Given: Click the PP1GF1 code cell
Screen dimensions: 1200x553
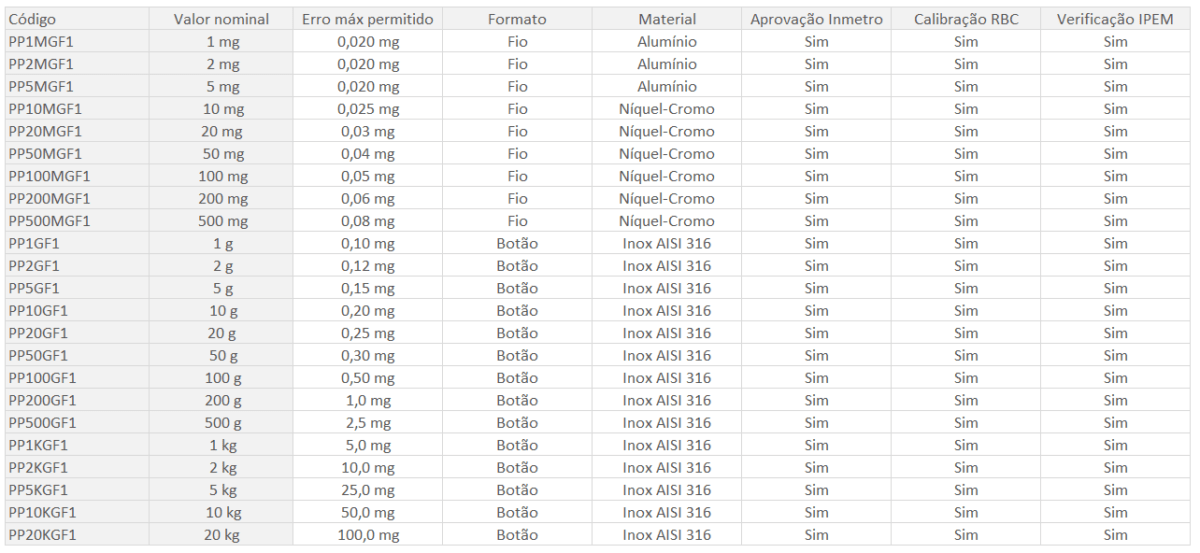Looking at the screenshot, I should point(34,243).
